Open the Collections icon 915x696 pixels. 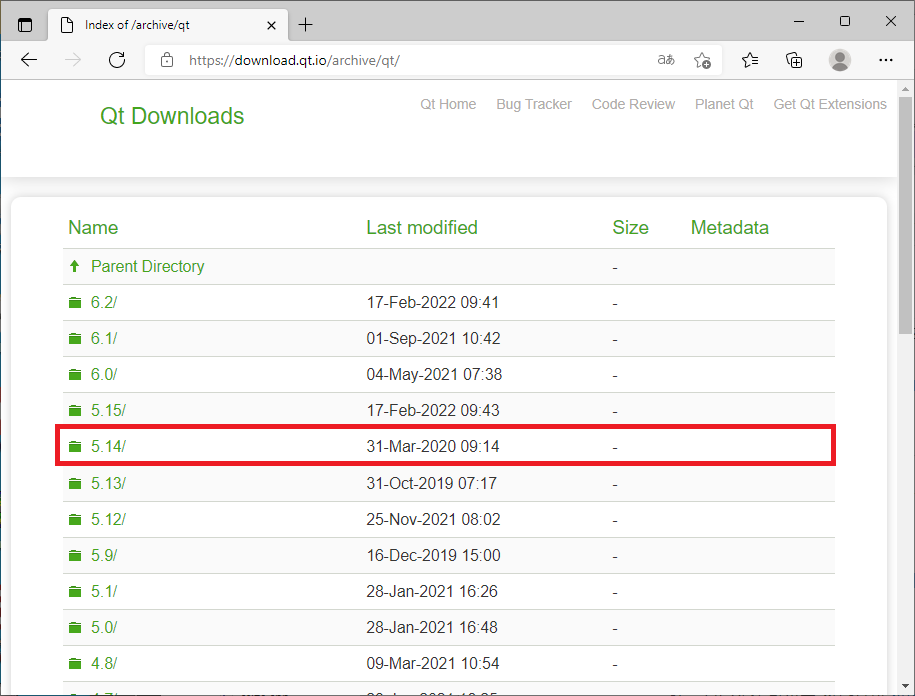(x=794, y=60)
